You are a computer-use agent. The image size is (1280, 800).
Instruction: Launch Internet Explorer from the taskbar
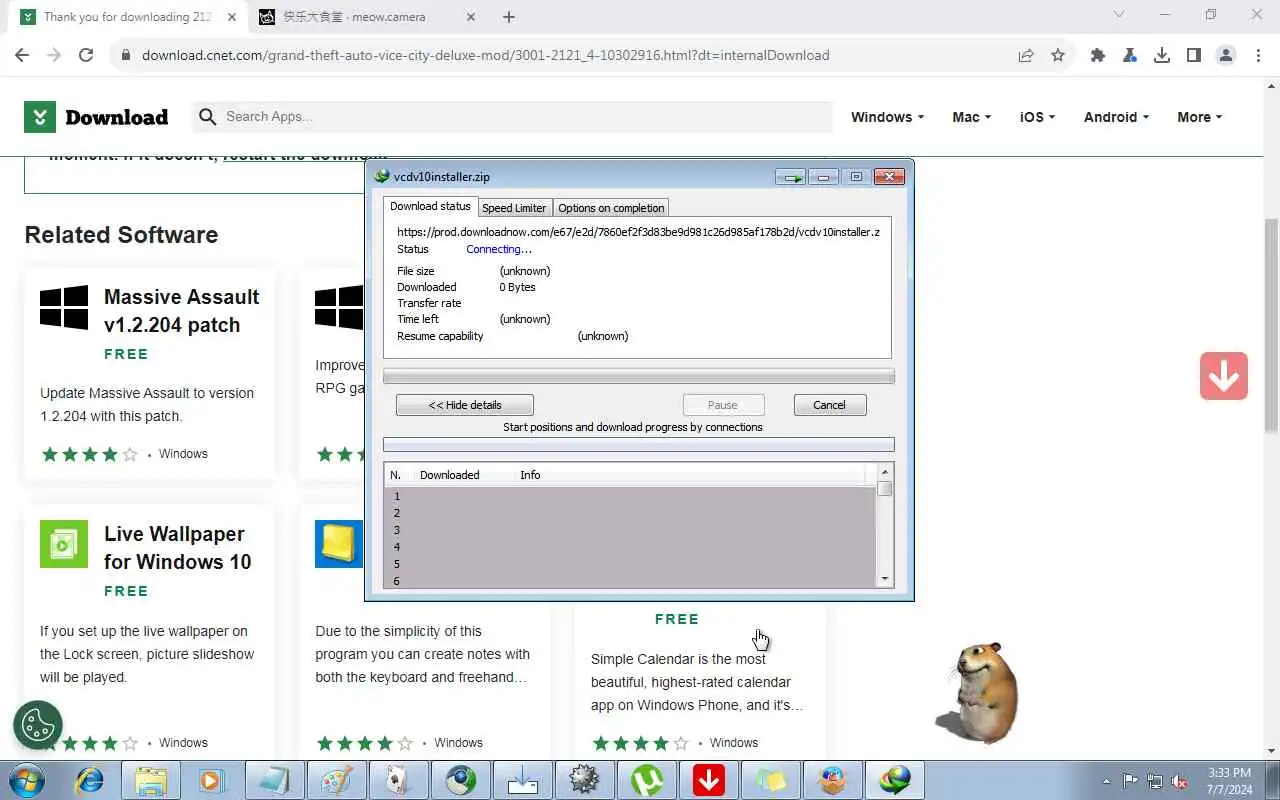point(90,780)
